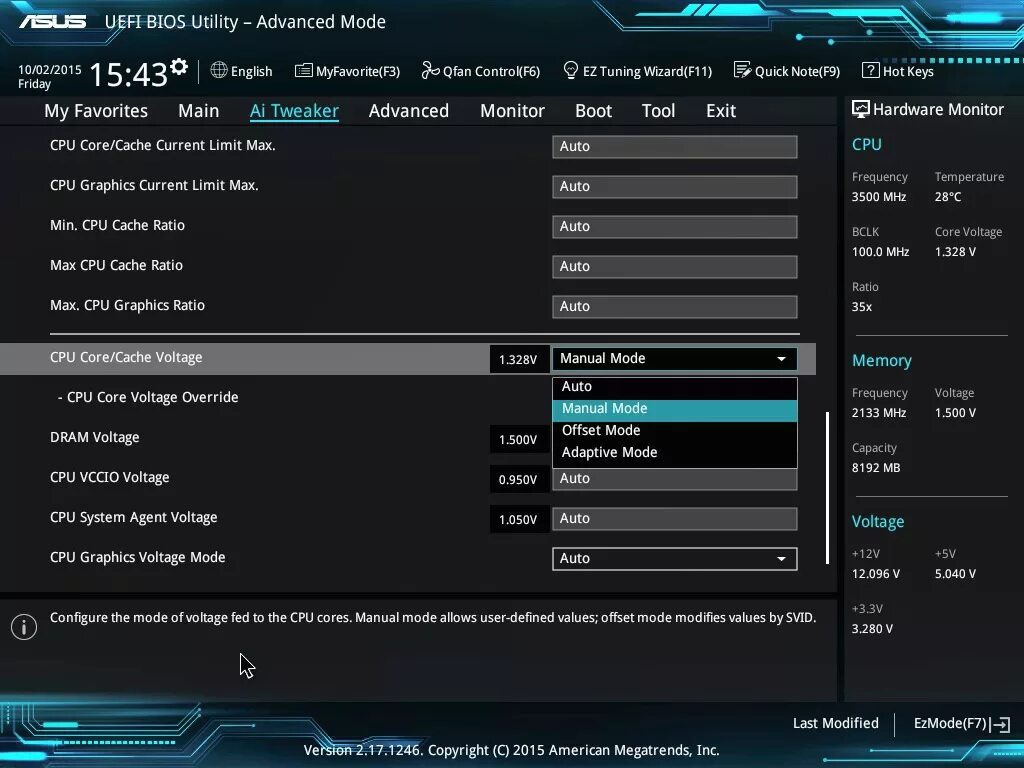Click the Memory heading in Hardware Monitor

(882, 360)
